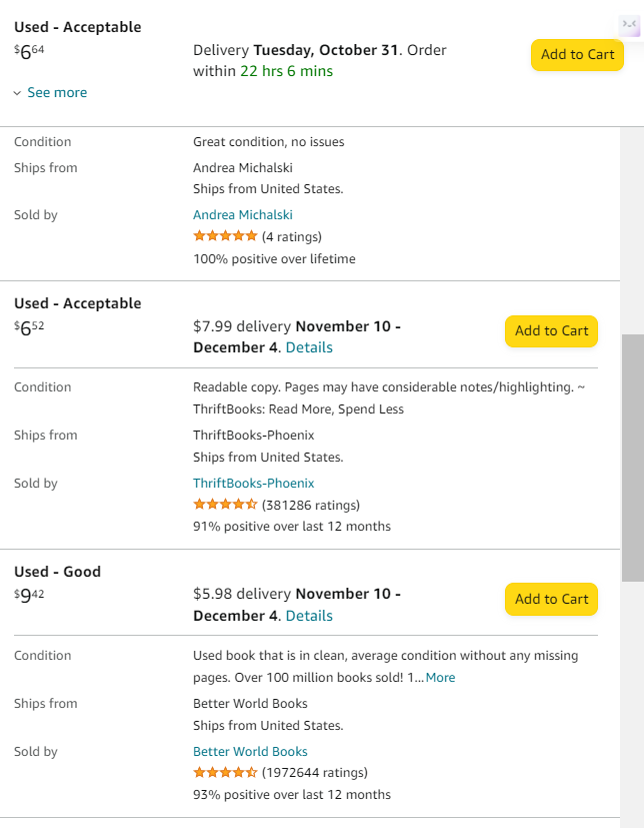Add the ThriftBooks $6.52 offer to cart
644x828 pixels.
(x=551, y=331)
